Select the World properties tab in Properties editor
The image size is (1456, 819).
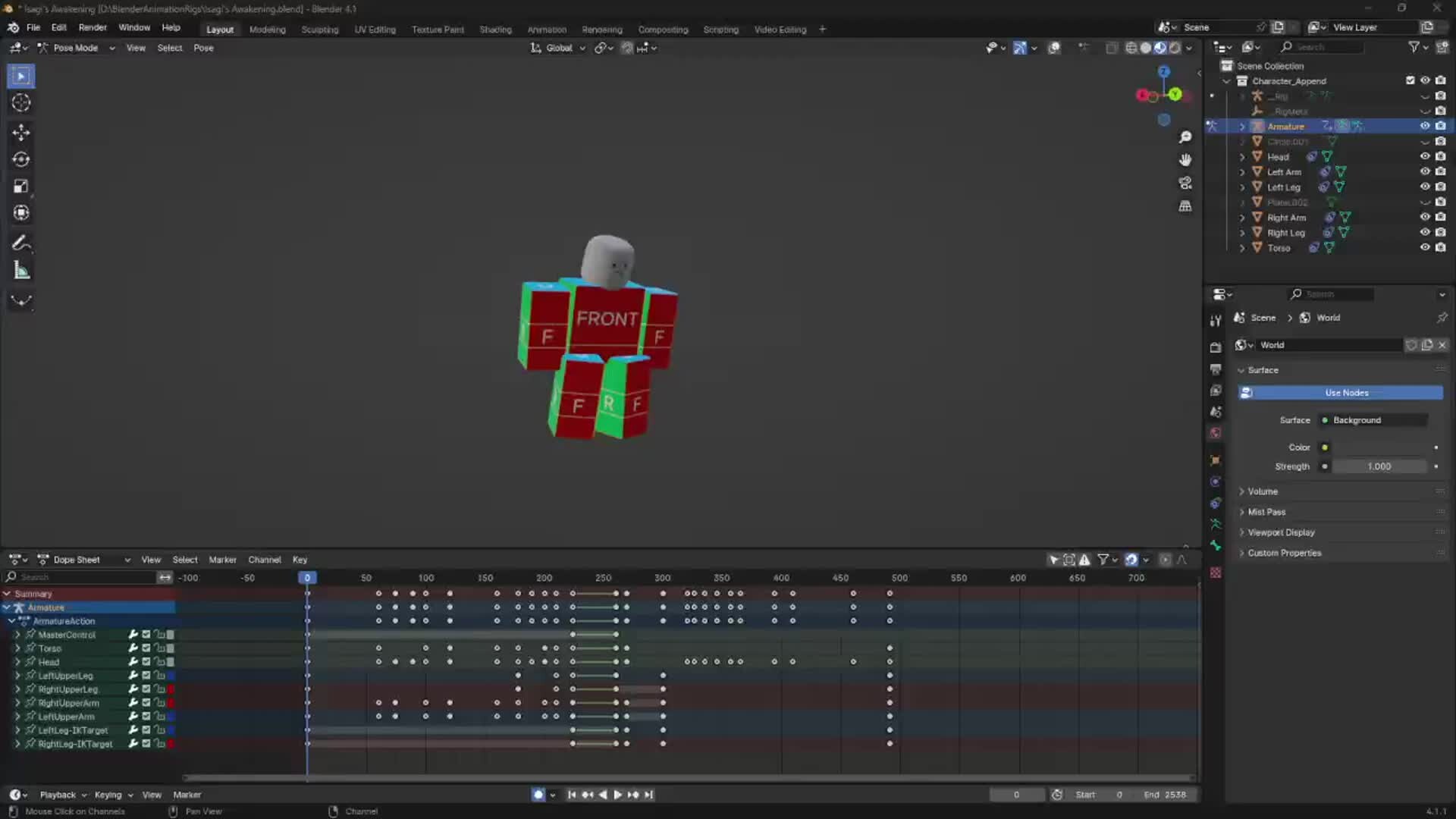1216,432
